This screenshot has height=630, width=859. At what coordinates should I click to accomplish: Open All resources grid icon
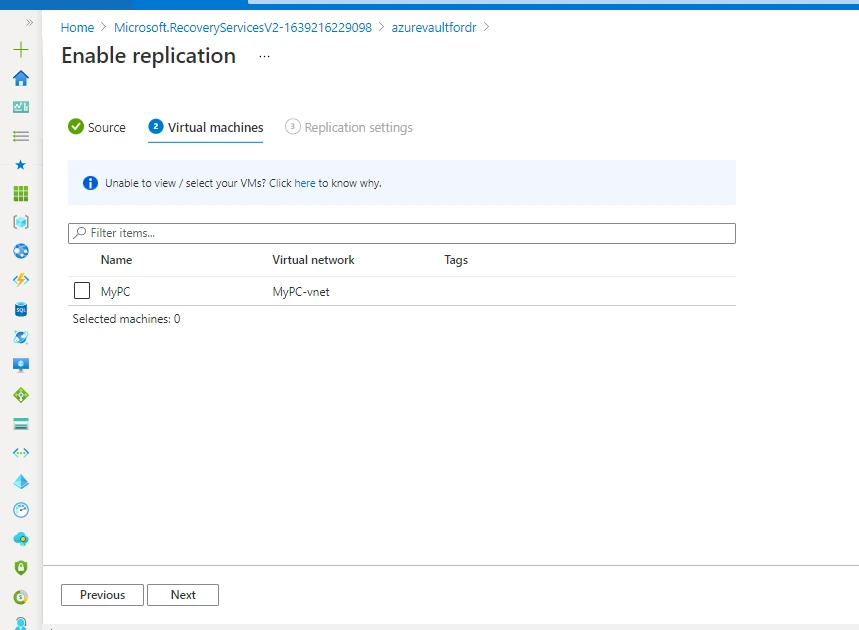pos(20,192)
